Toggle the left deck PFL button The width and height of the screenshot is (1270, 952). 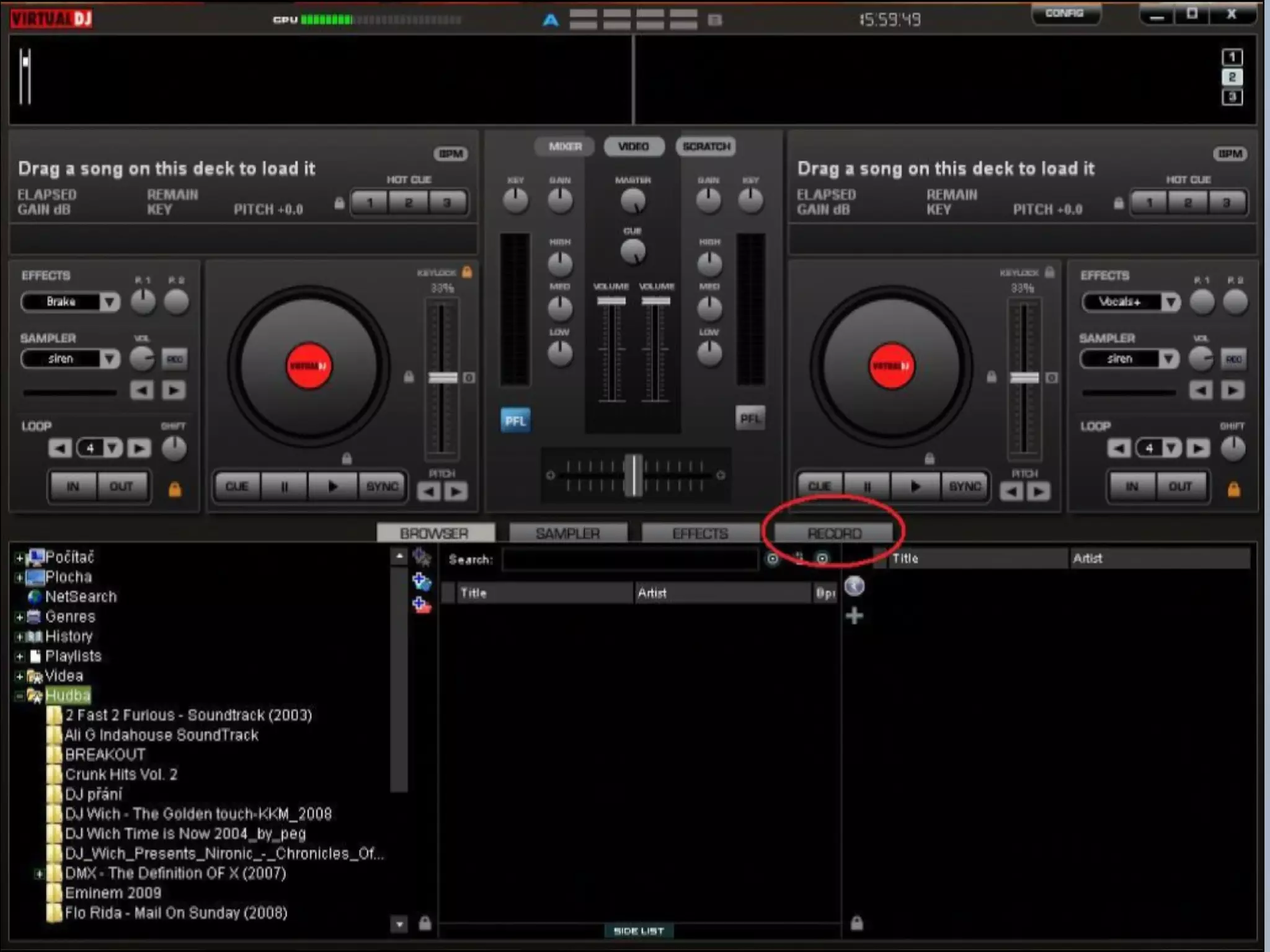click(515, 421)
